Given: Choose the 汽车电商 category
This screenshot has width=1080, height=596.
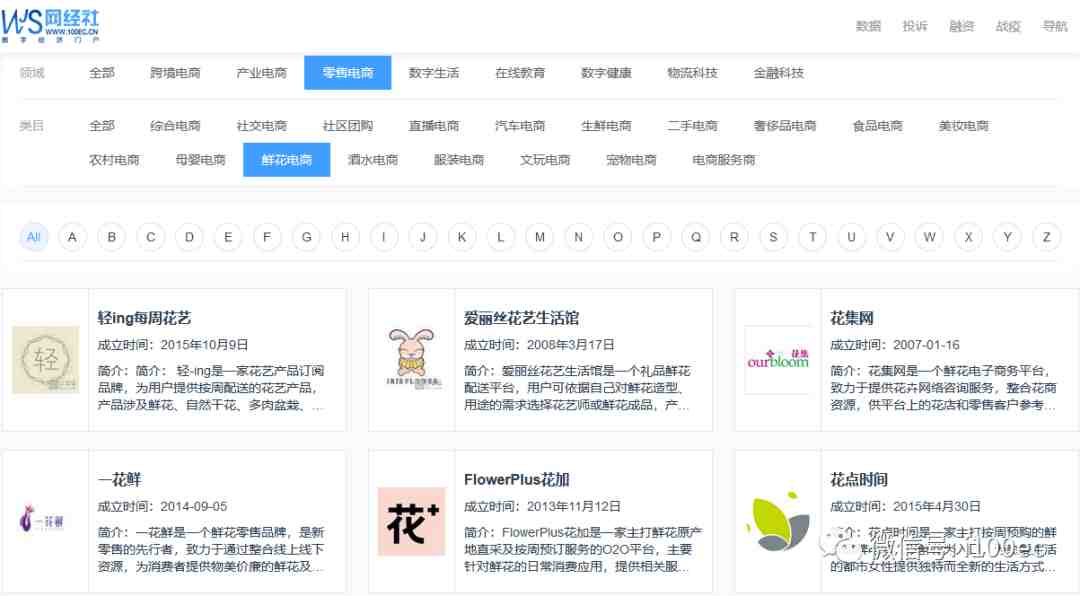Looking at the screenshot, I should click(520, 125).
